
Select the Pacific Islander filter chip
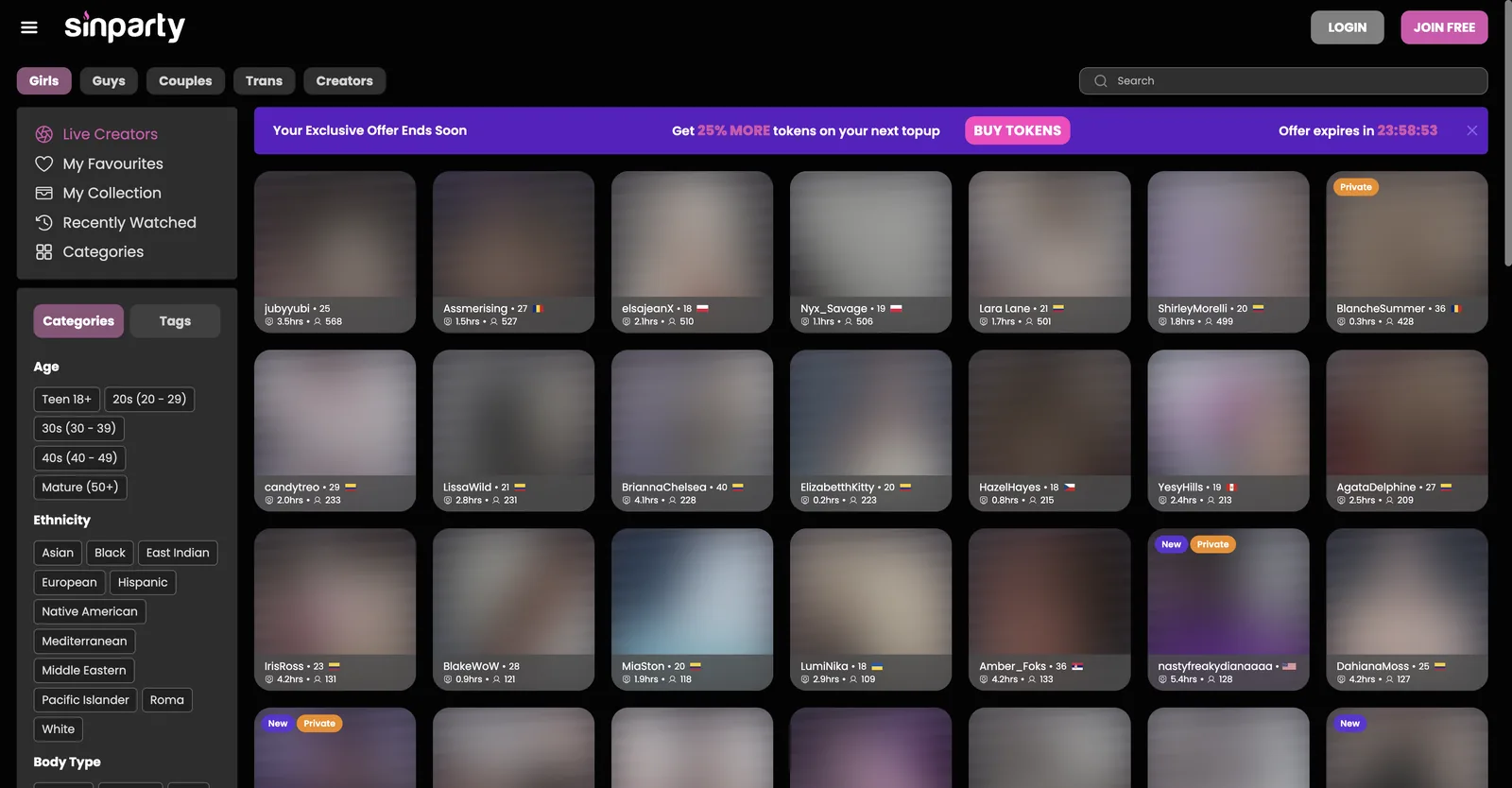coord(85,700)
